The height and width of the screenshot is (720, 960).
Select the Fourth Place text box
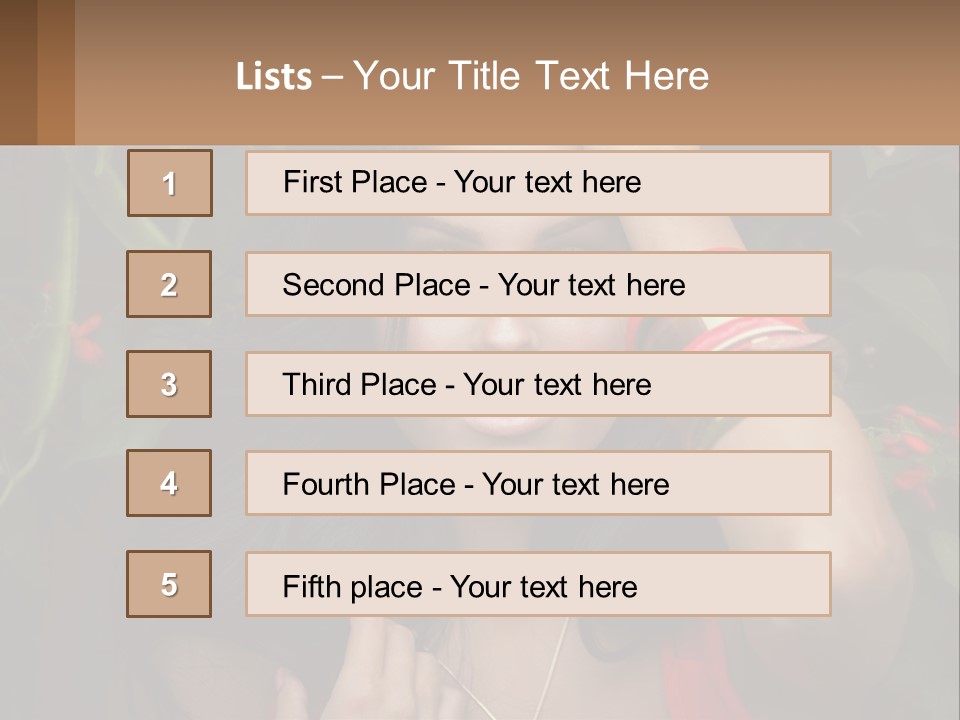point(538,484)
